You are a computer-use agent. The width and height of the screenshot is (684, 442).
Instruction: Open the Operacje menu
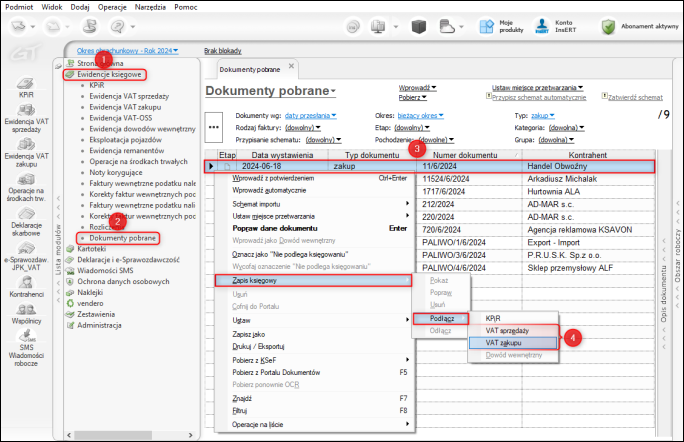[x=112, y=5]
